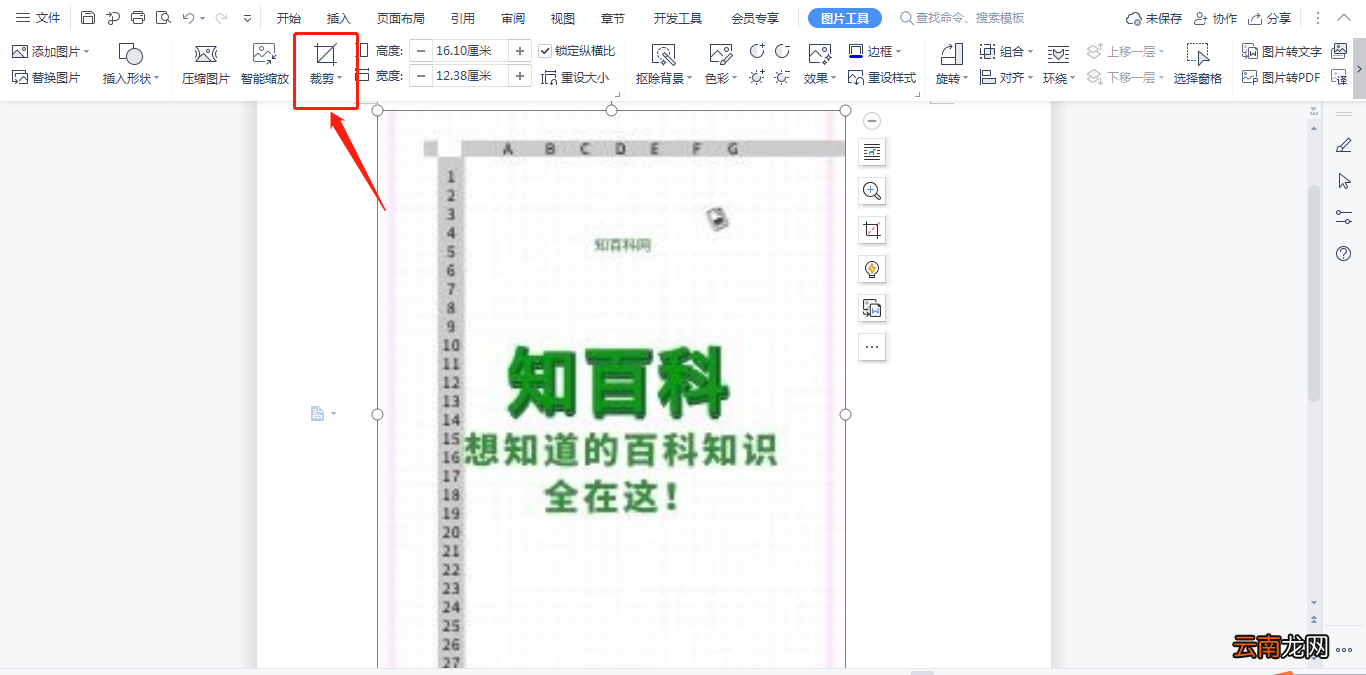
Task: Switch to the 审阅 tab
Action: [x=513, y=18]
